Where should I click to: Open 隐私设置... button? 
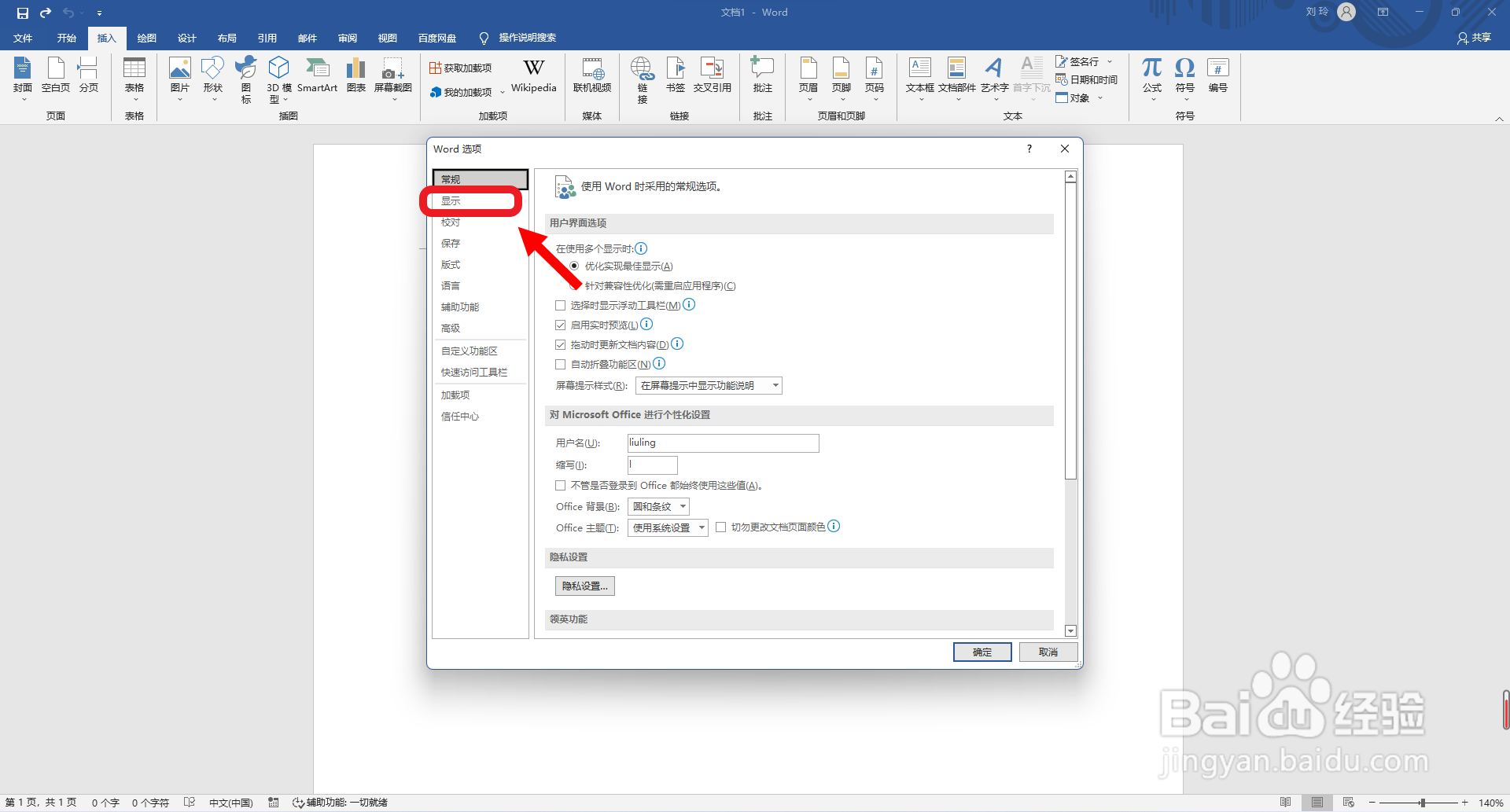point(585,586)
